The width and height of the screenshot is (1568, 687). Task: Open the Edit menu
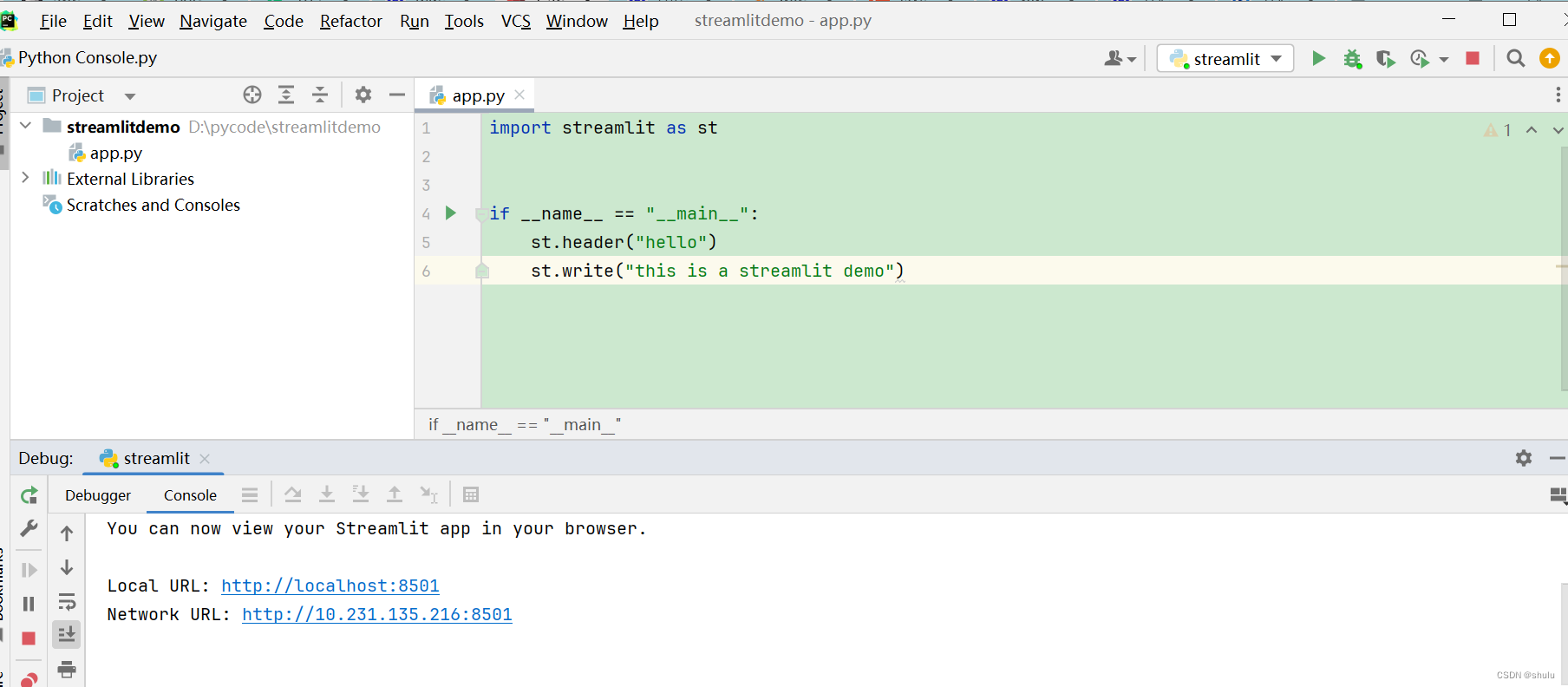98,21
